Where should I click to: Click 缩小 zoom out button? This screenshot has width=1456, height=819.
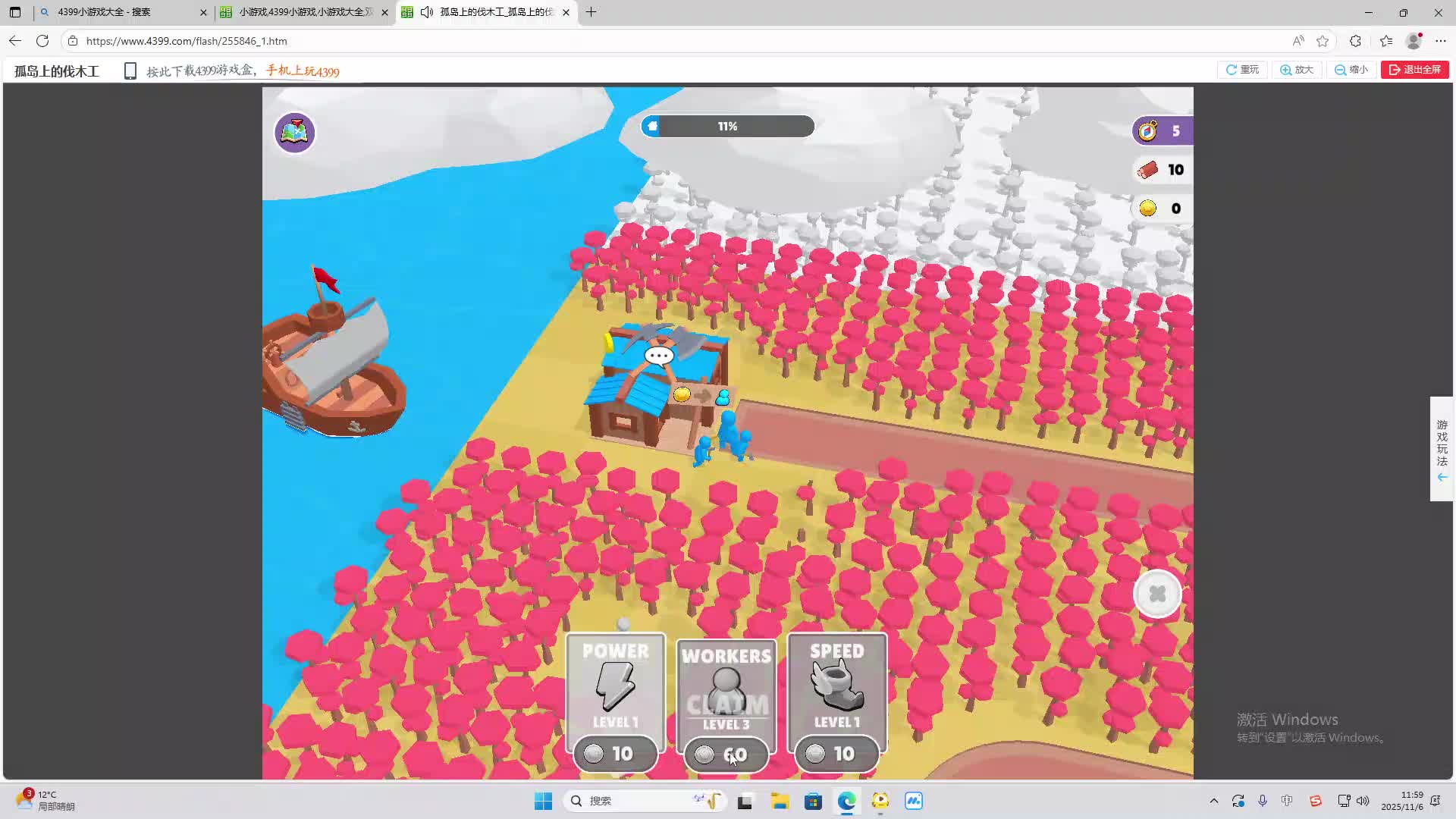point(1351,70)
